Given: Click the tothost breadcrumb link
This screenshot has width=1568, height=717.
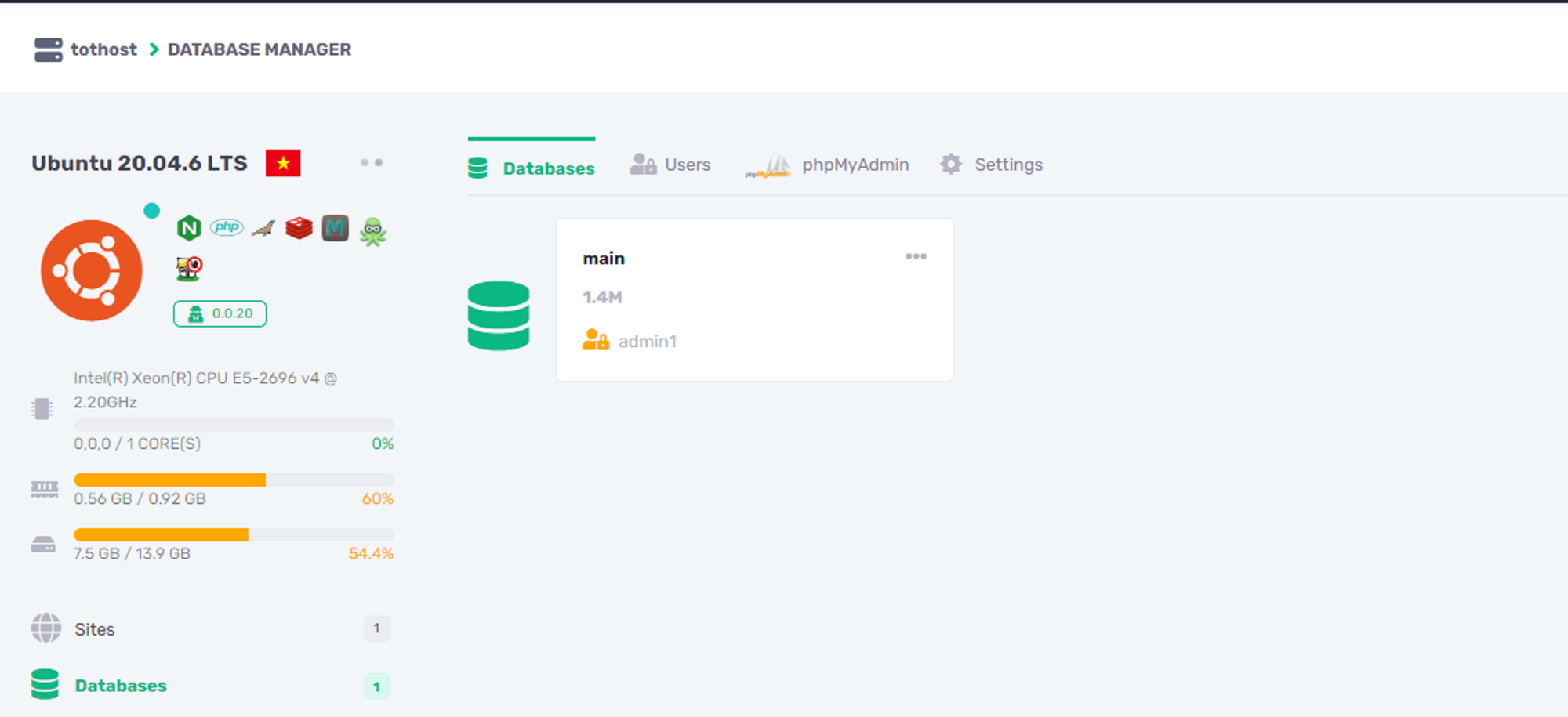Looking at the screenshot, I should (103, 49).
